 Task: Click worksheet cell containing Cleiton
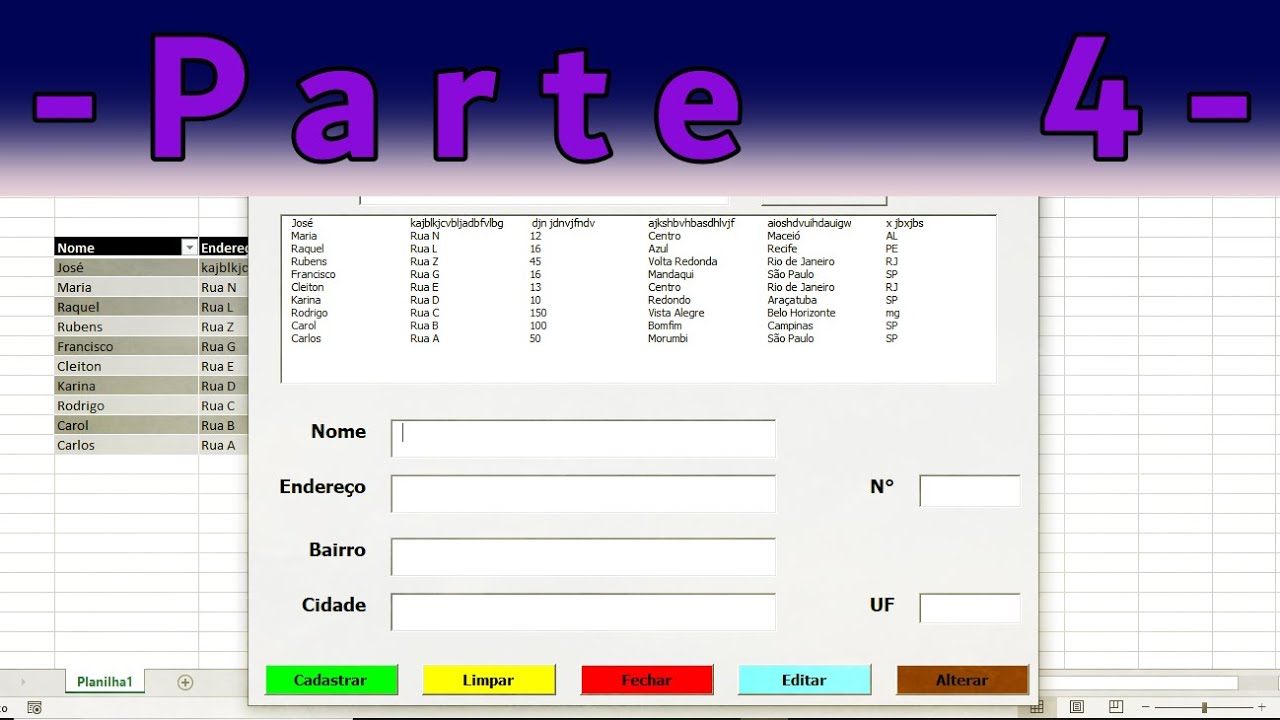(x=126, y=366)
